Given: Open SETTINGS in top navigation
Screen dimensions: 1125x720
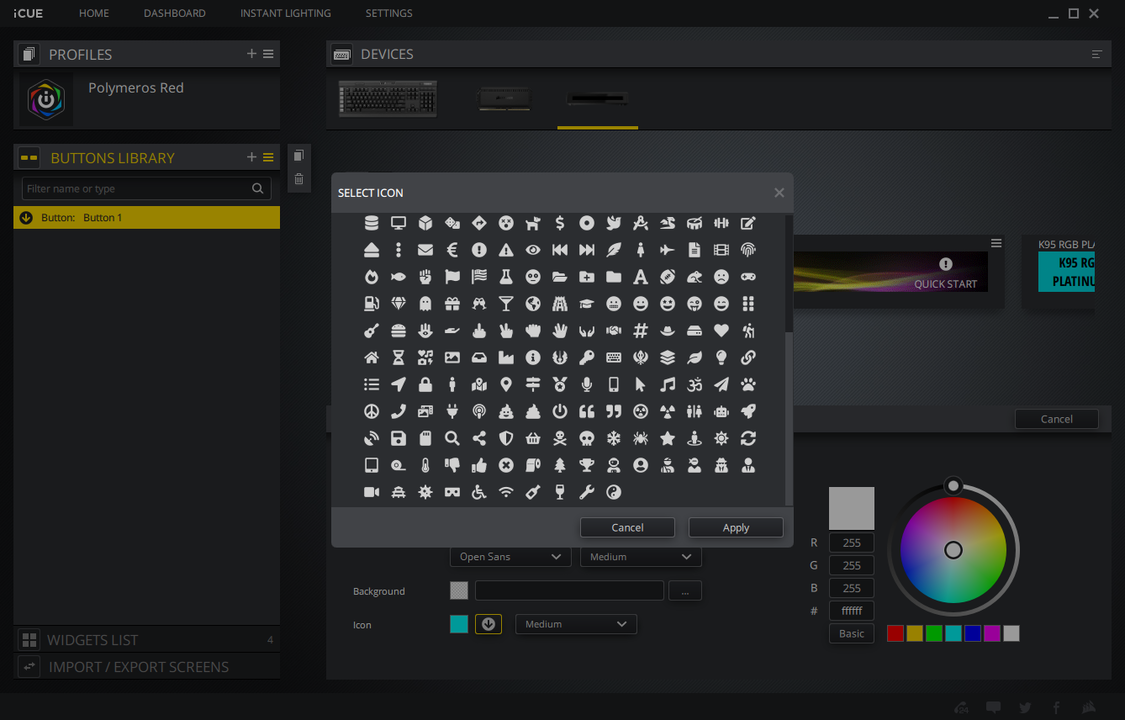Looking at the screenshot, I should pyautogui.click(x=389, y=13).
